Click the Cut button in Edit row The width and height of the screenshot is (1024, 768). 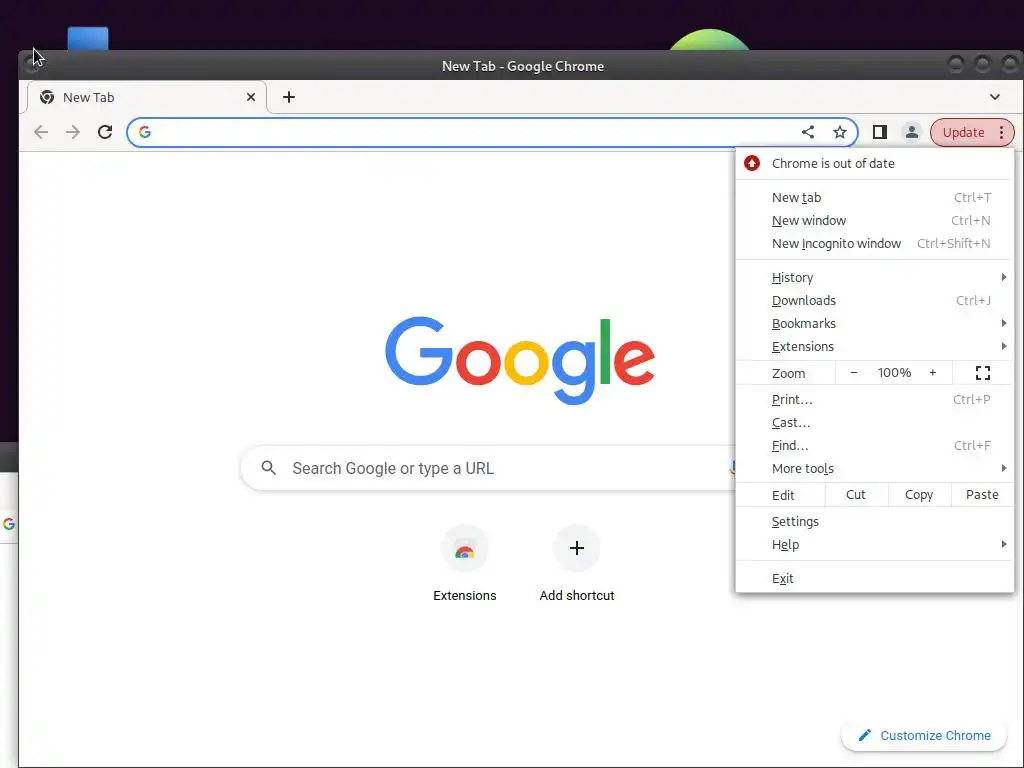click(x=856, y=495)
